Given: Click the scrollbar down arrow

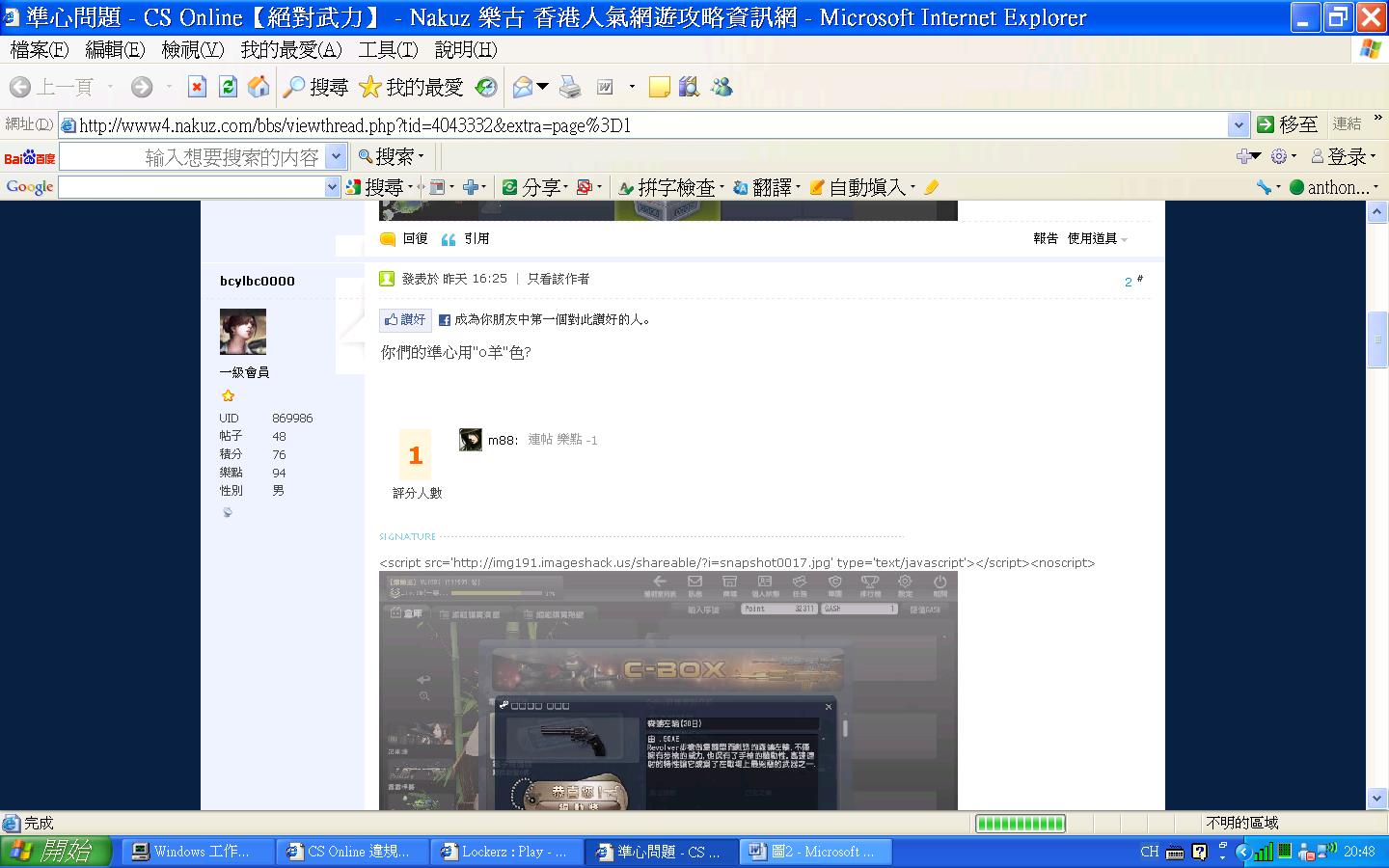Looking at the screenshot, I should coord(1377,800).
